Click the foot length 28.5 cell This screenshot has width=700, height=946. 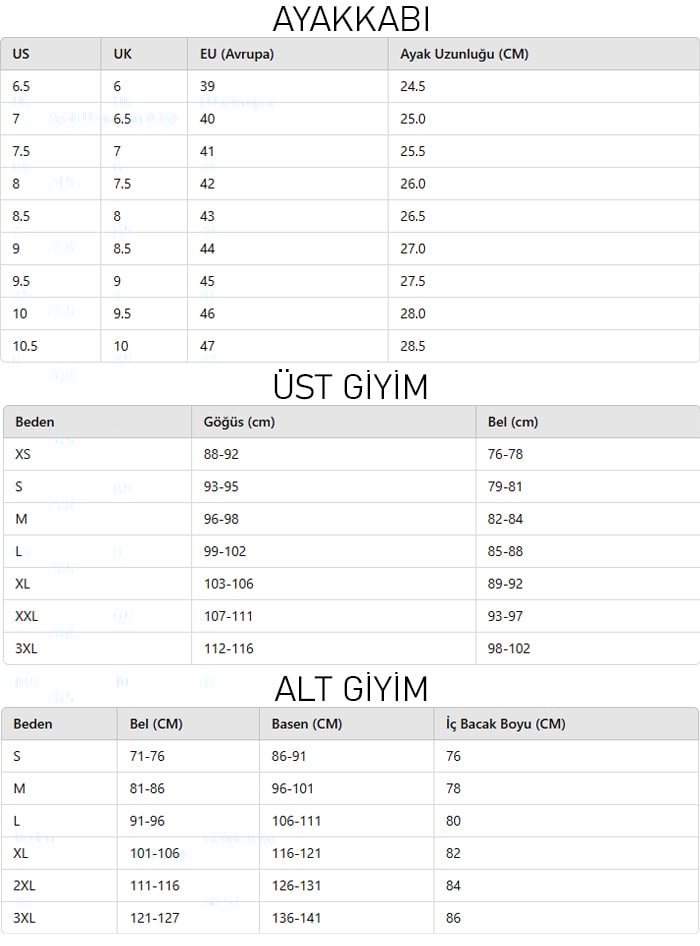coord(413,346)
